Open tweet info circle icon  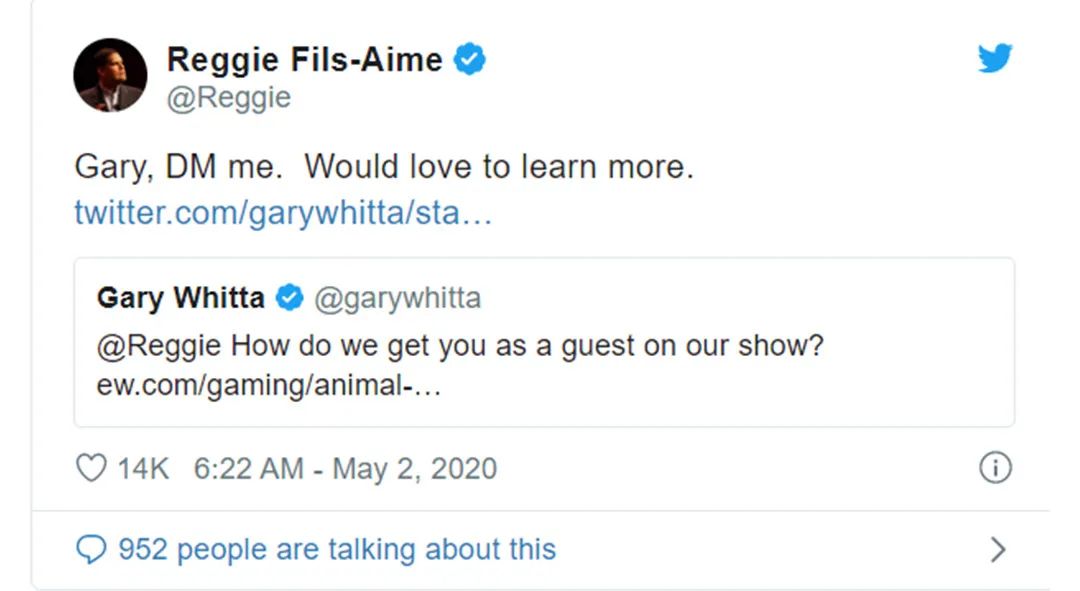(994, 468)
